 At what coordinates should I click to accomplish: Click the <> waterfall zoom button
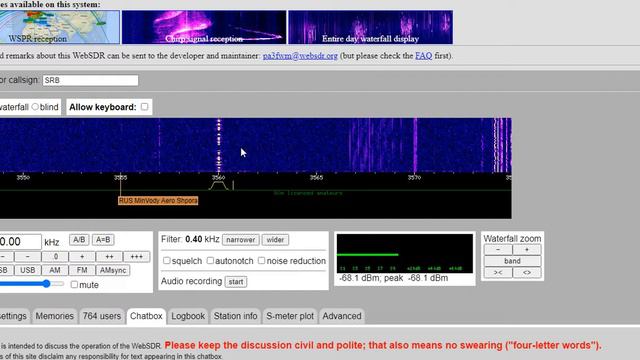[527, 272]
